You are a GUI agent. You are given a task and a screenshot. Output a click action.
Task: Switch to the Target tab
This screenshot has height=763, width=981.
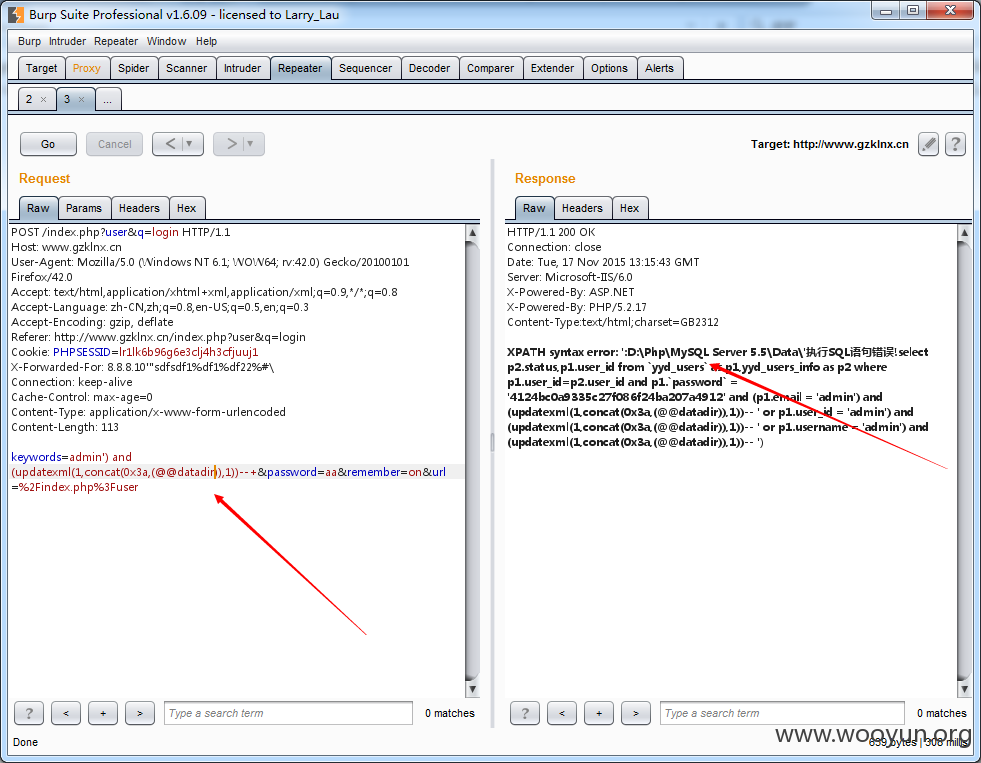coord(41,68)
